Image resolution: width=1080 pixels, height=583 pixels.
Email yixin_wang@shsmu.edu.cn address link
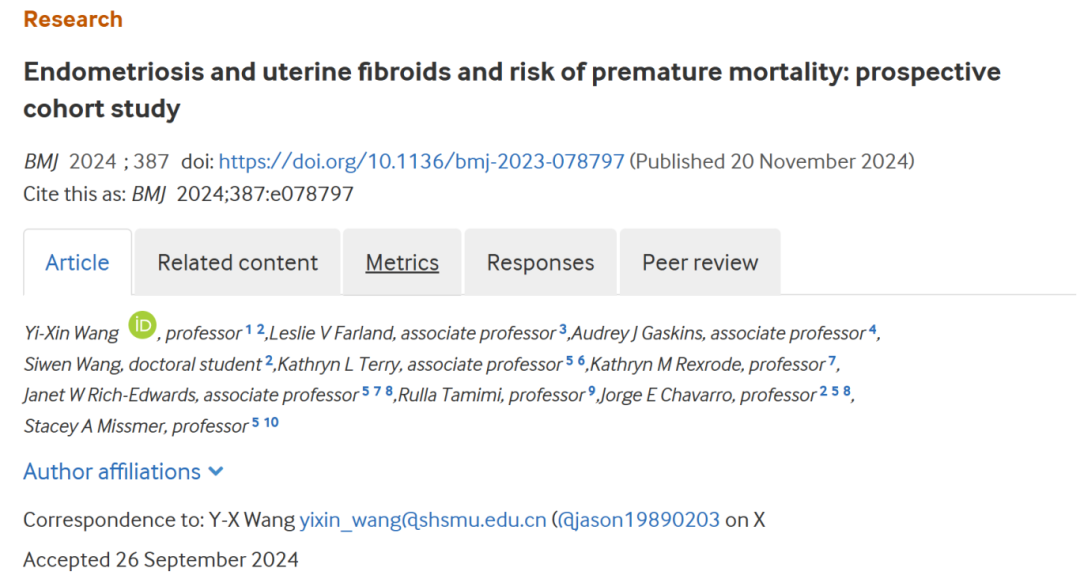point(423,520)
